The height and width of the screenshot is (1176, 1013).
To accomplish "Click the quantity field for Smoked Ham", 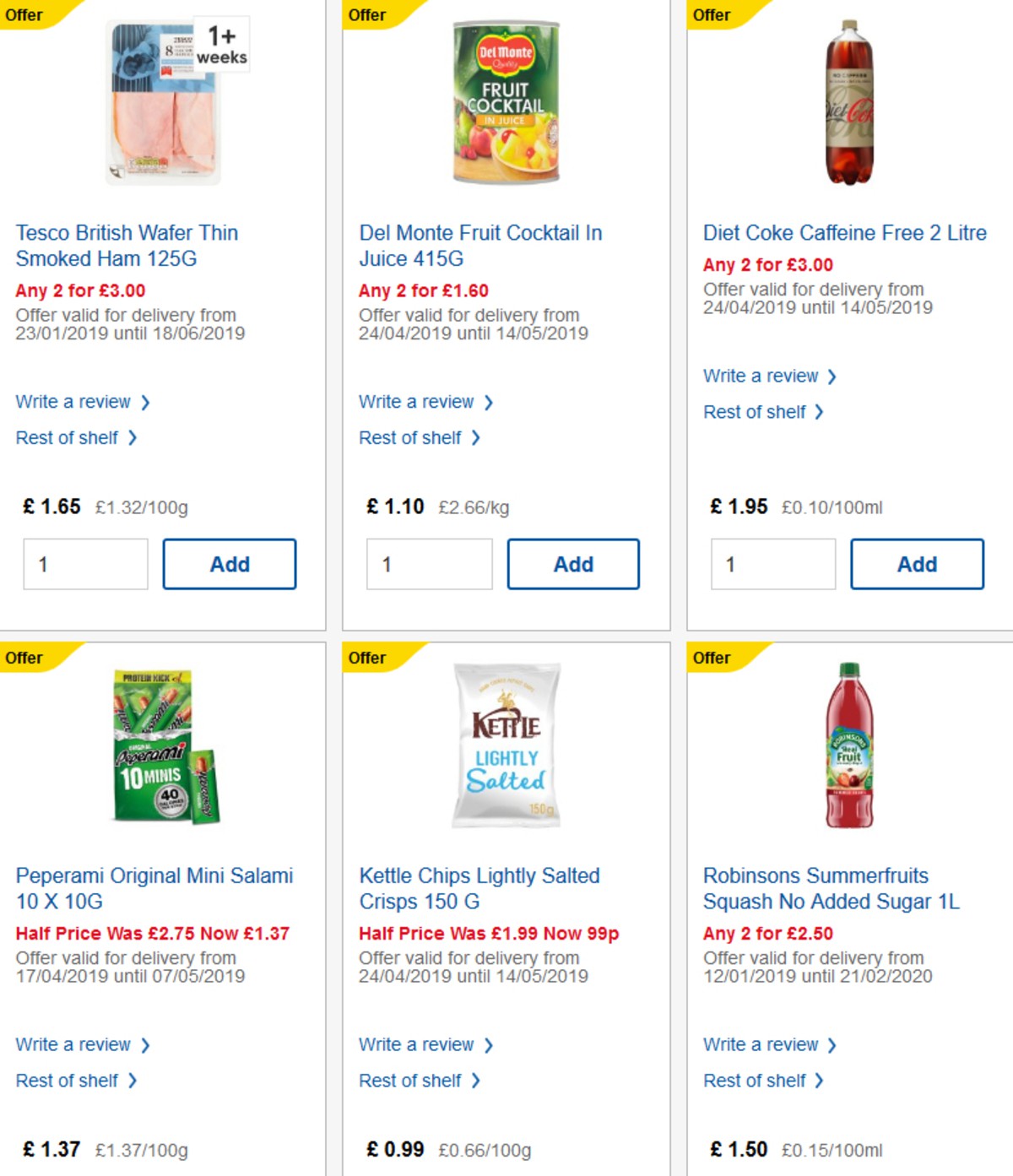I will [84, 564].
